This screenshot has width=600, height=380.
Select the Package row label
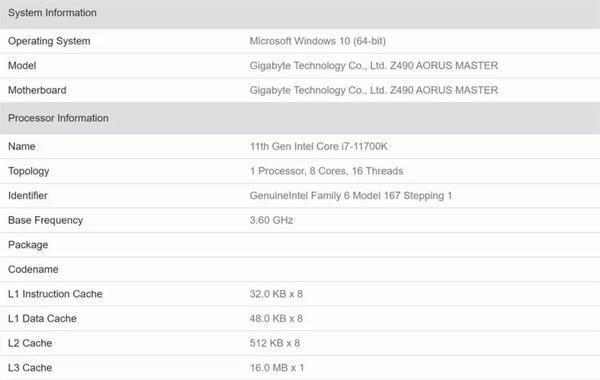(28, 245)
